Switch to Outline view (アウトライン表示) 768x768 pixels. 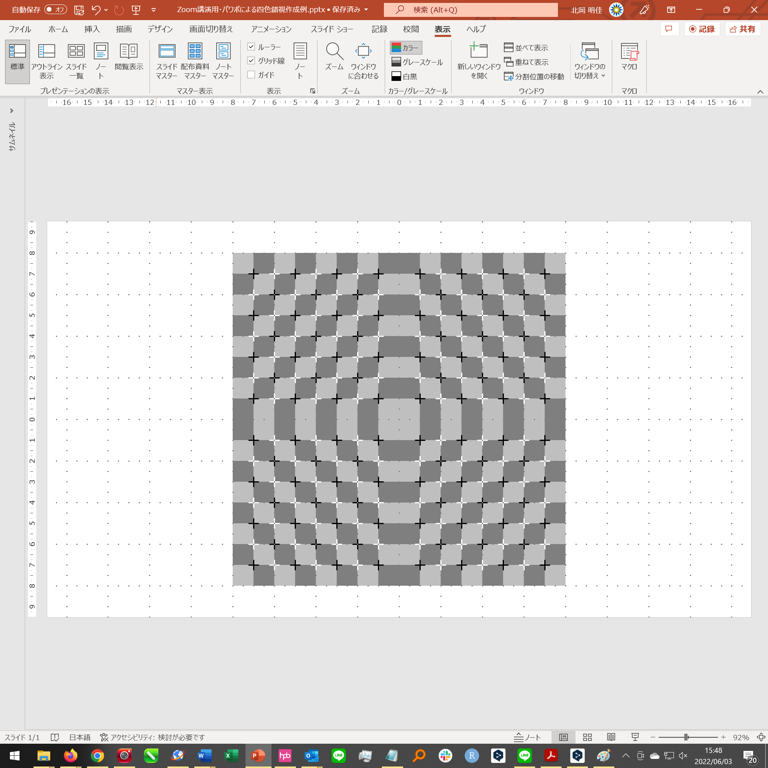[x=46, y=59]
